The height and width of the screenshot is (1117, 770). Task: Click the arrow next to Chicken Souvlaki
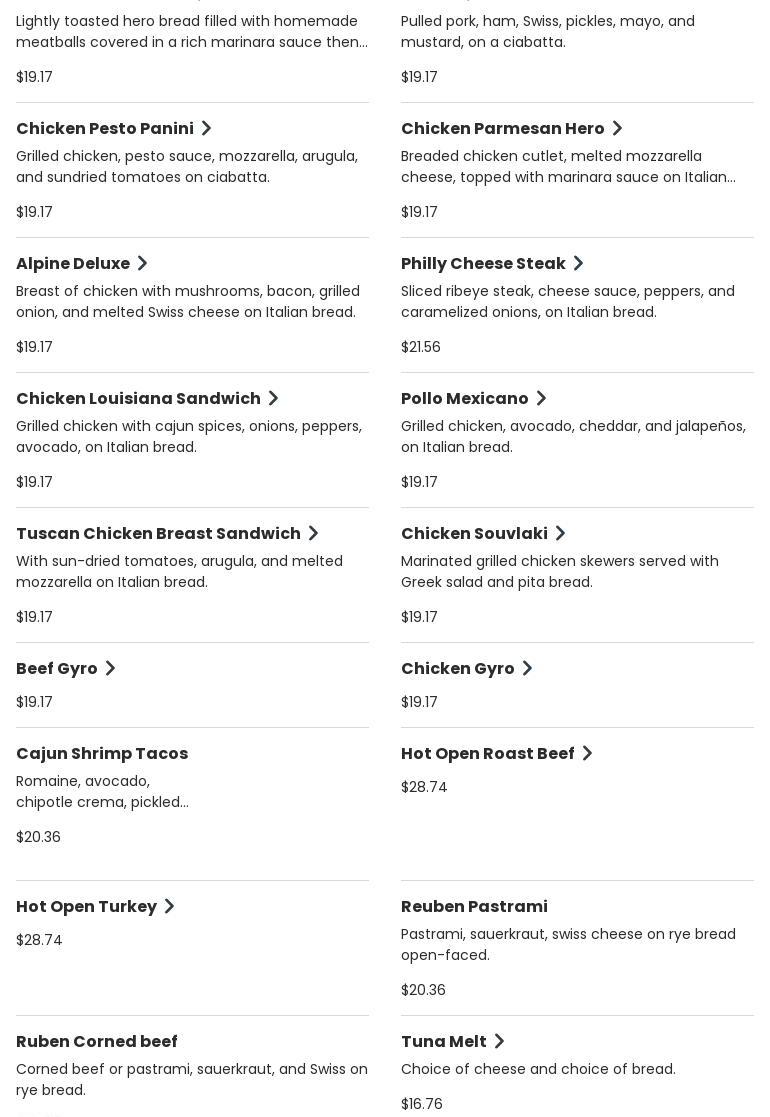(560, 533)
